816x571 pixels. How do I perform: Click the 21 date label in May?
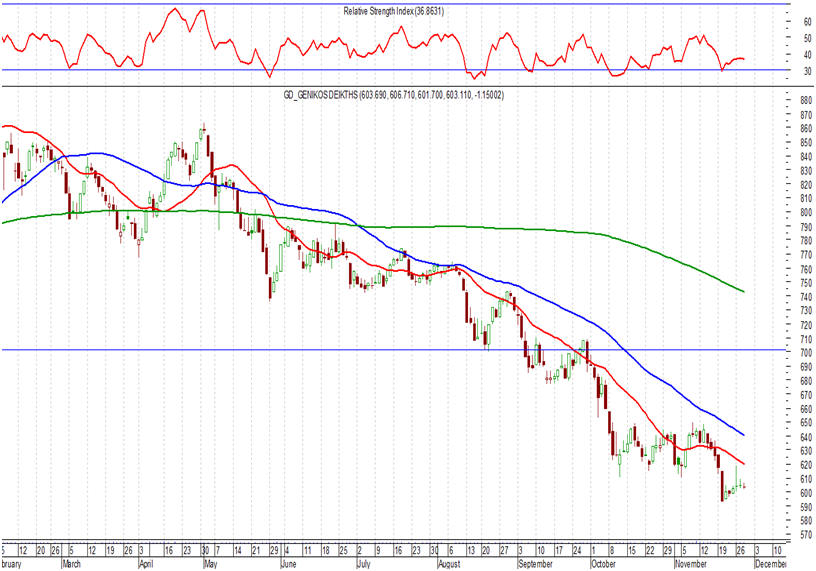256,551
